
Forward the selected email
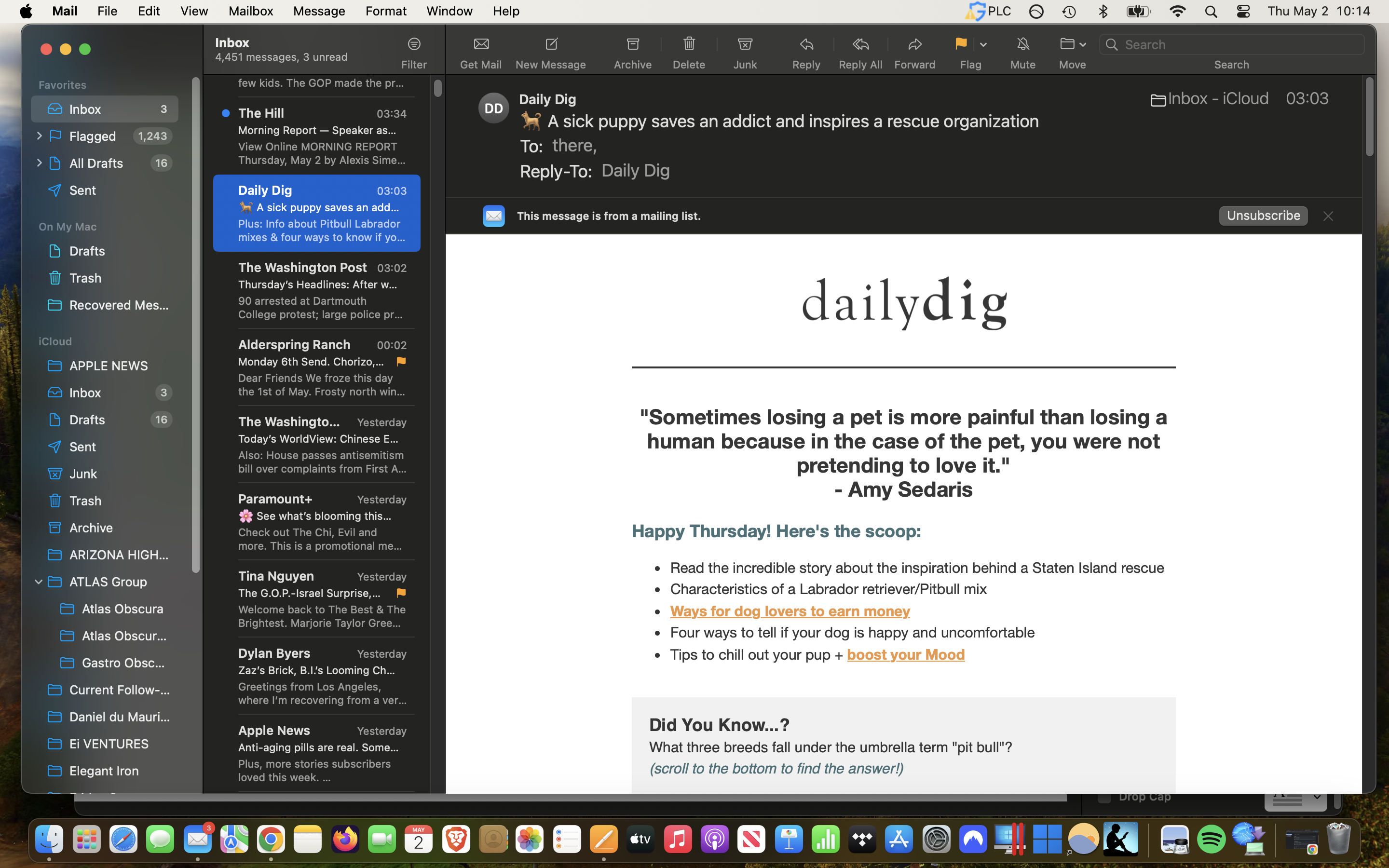tap(914, 44)
